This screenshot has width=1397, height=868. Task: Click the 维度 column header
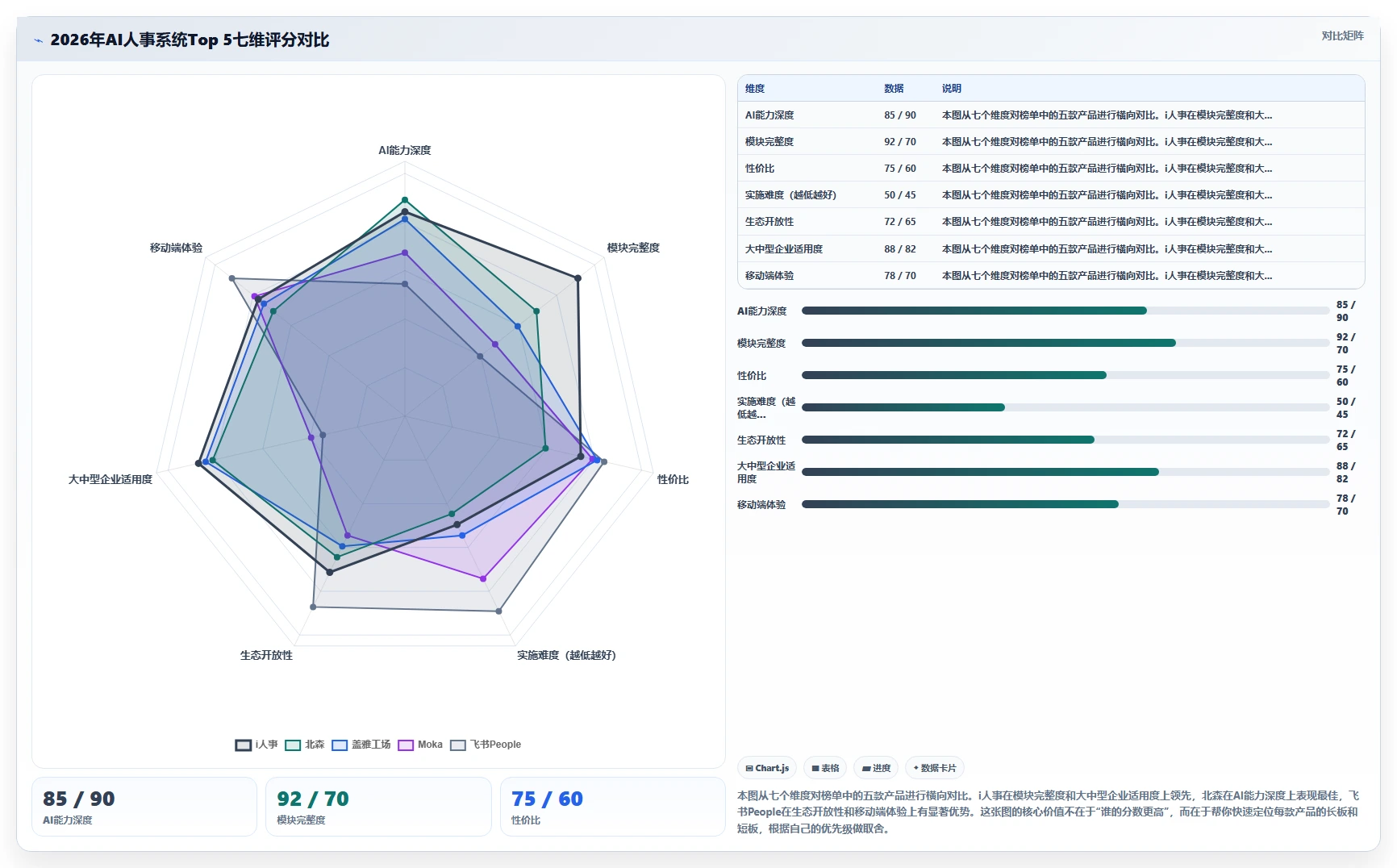tap(755, 89)
